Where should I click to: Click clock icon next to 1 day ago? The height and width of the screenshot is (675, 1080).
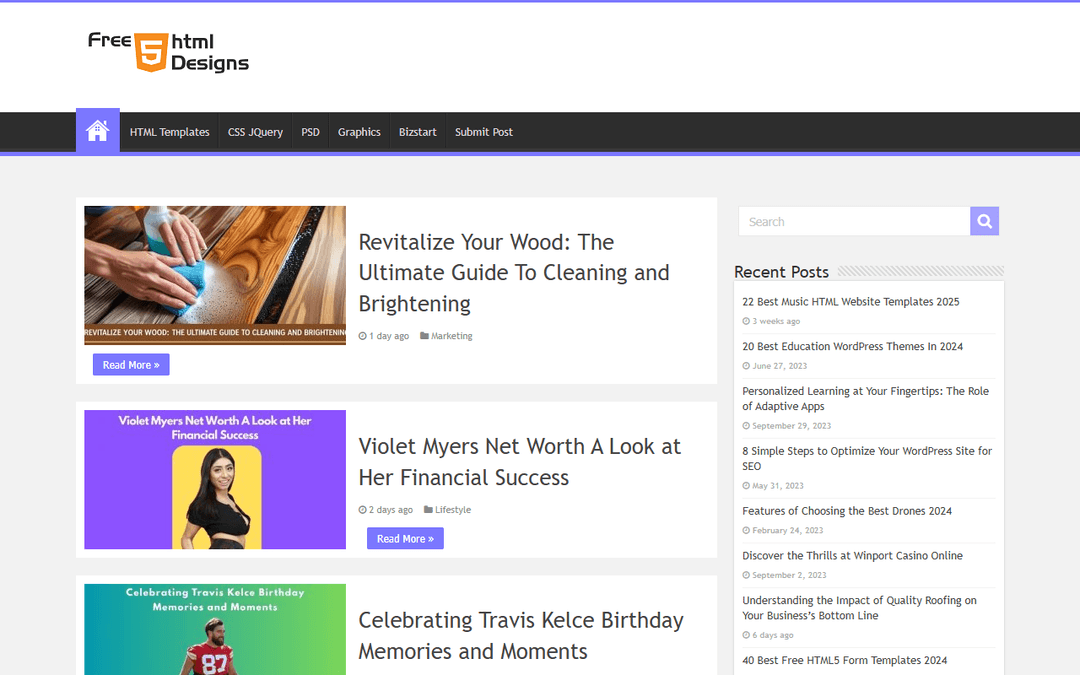coord(362,336)
